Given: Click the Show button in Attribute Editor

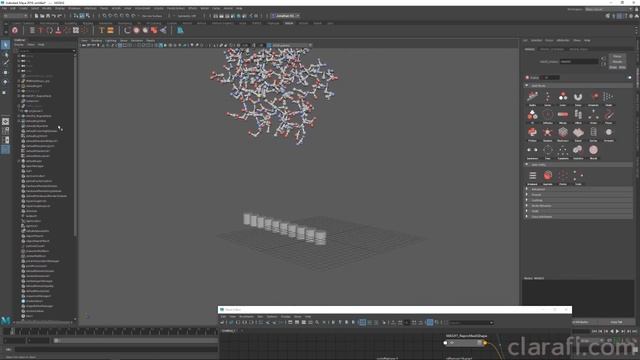Looking at the screenshot, I should pyautogui.click(x=613, y=67).
